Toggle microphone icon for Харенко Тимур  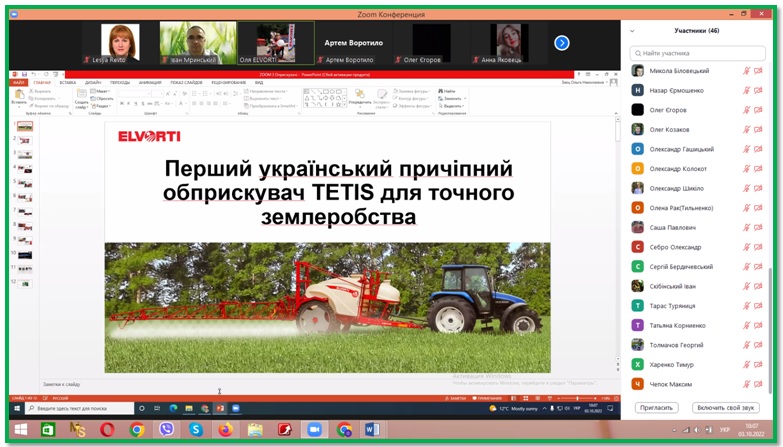tap(746, 365)
